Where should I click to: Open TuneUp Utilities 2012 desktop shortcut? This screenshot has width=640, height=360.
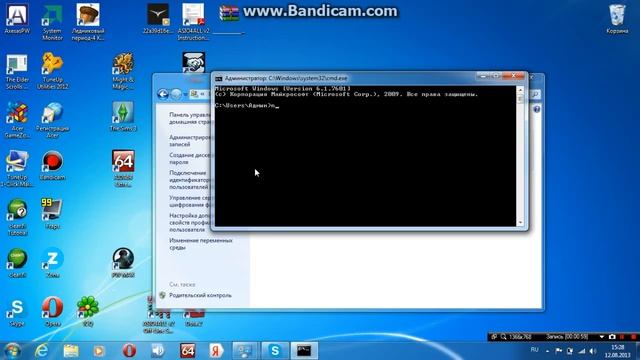(52, 71)
